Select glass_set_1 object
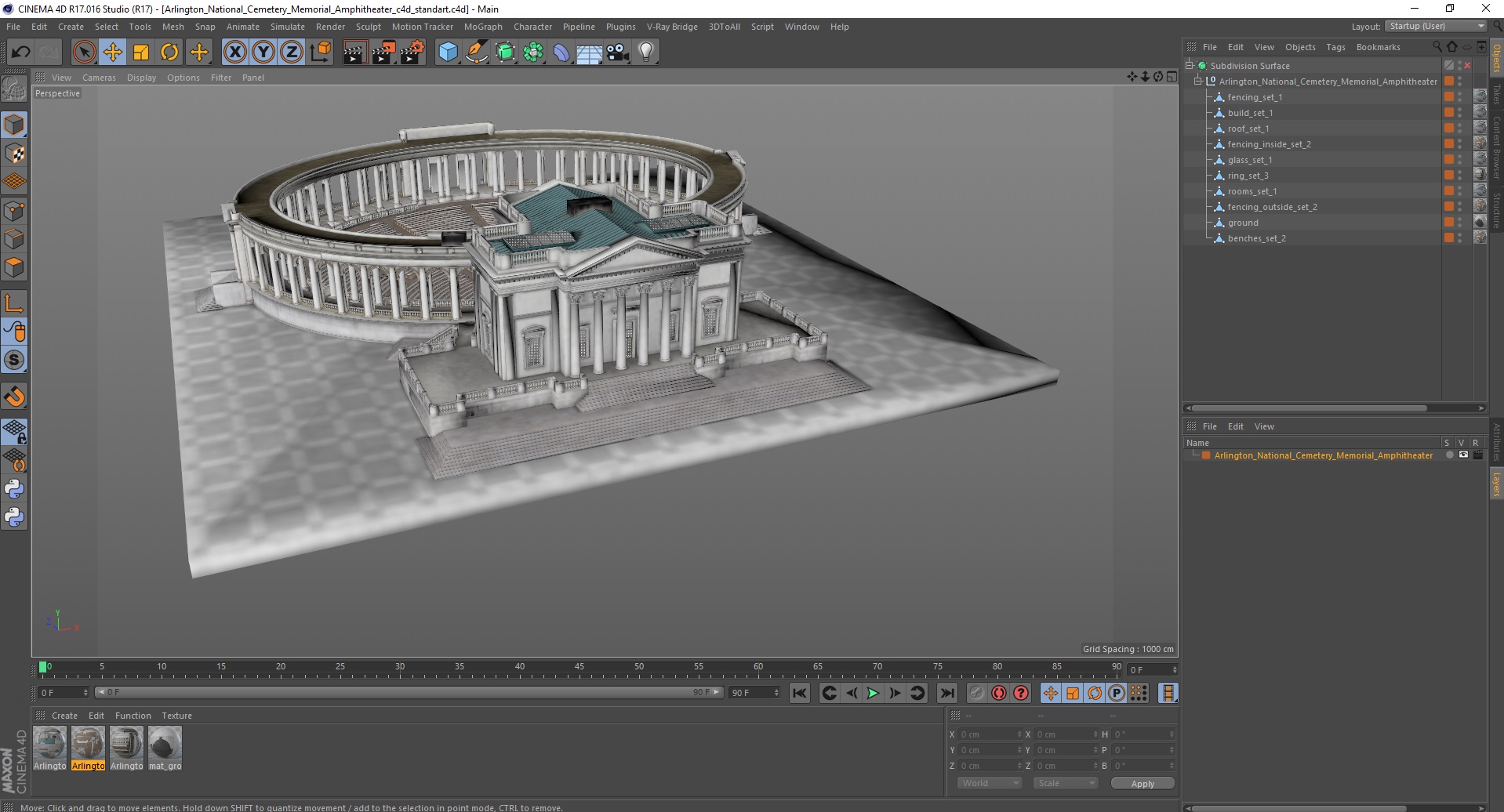This screenshot has height=812, width=1504. [x=1250, y=160]
